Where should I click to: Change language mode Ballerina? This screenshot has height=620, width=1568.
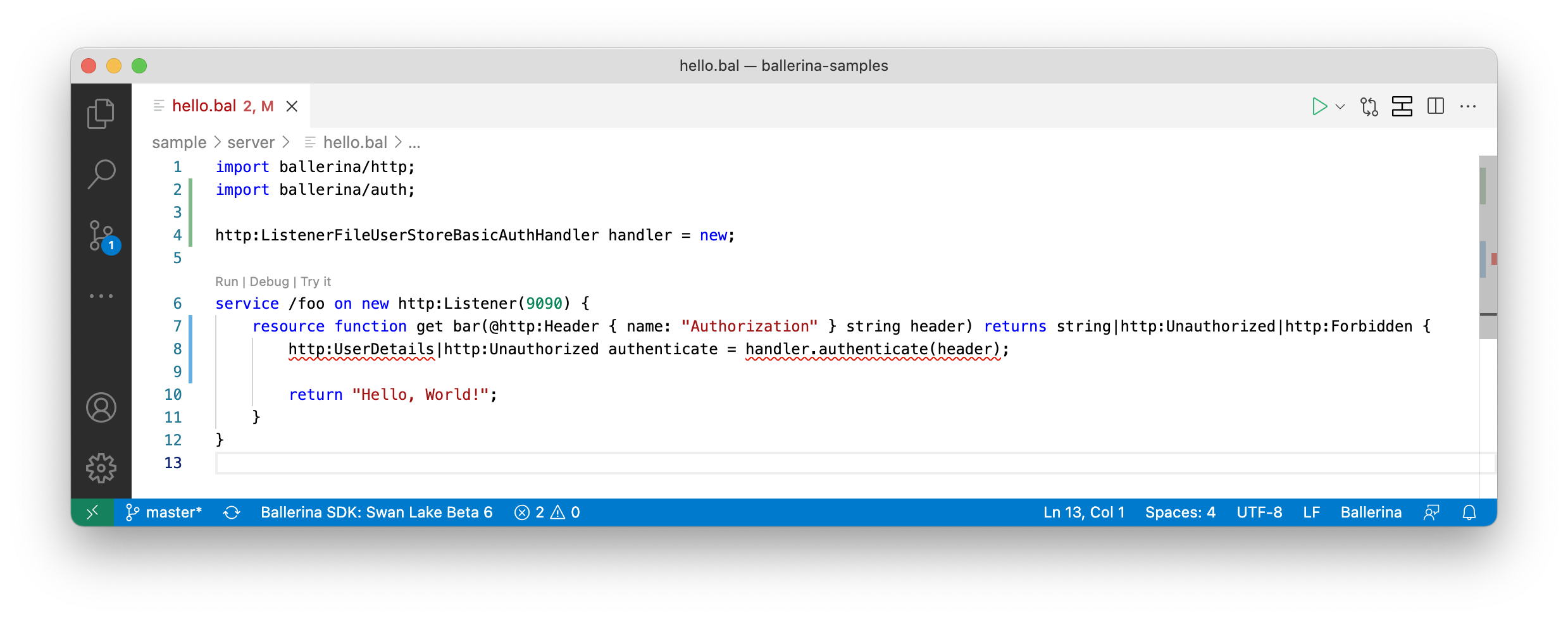pos(1371,512)
